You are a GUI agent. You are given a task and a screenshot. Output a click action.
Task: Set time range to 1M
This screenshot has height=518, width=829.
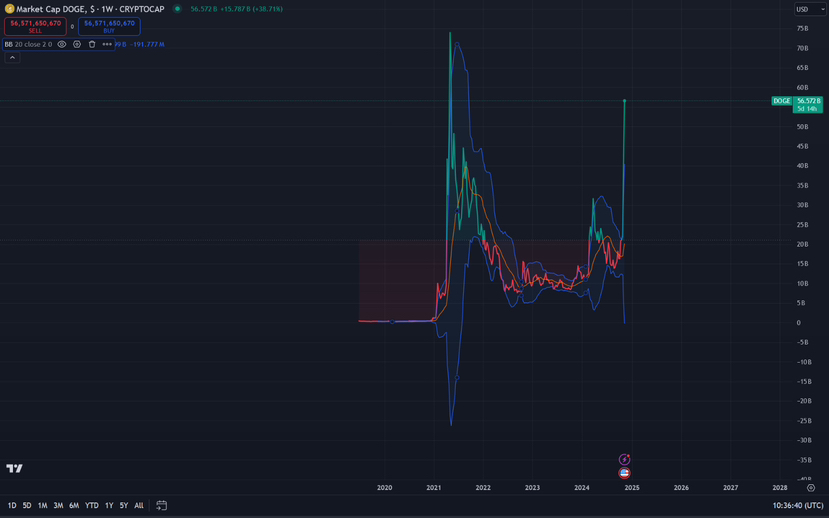42,505
